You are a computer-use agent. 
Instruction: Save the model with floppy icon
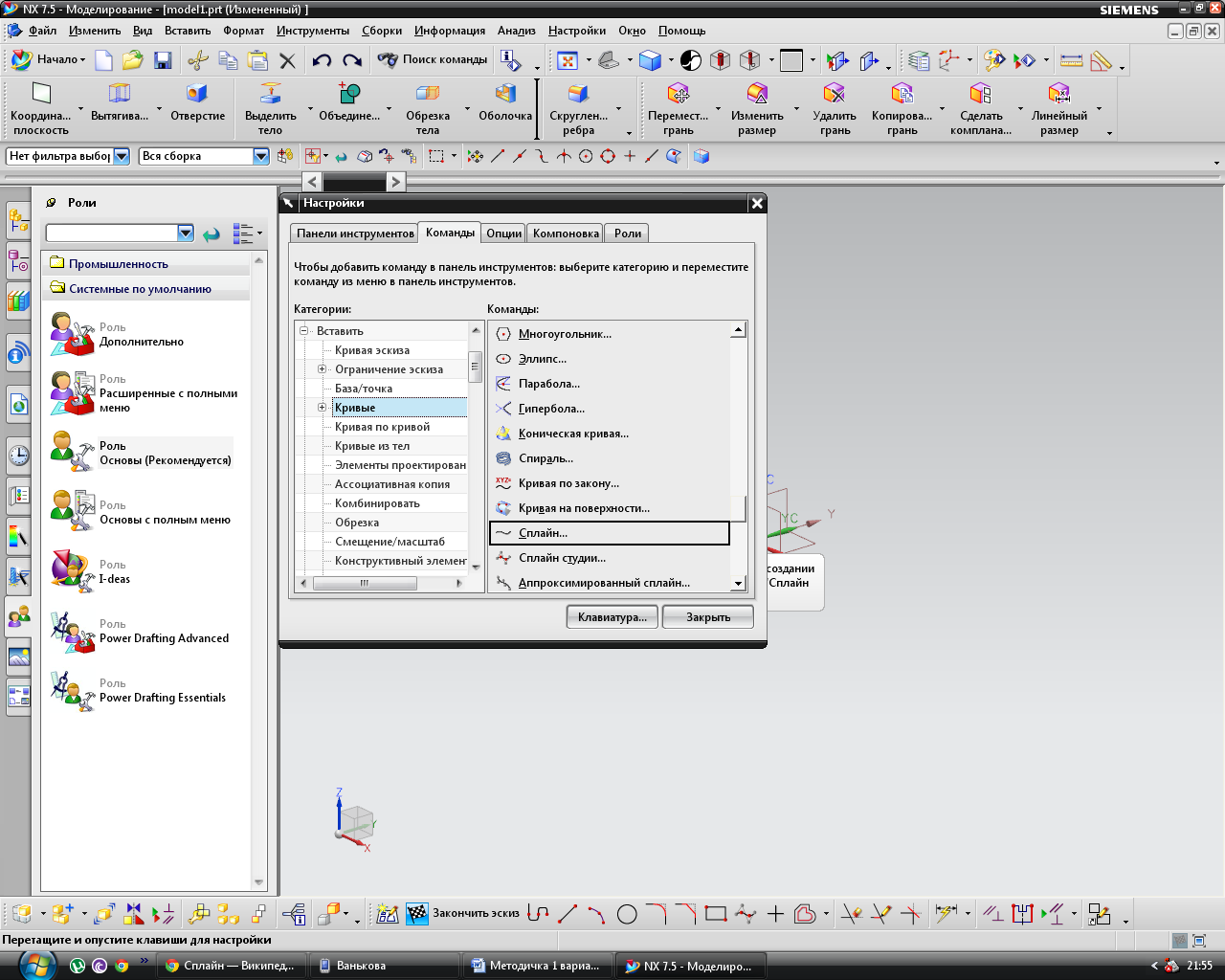[x=163, y=60]
